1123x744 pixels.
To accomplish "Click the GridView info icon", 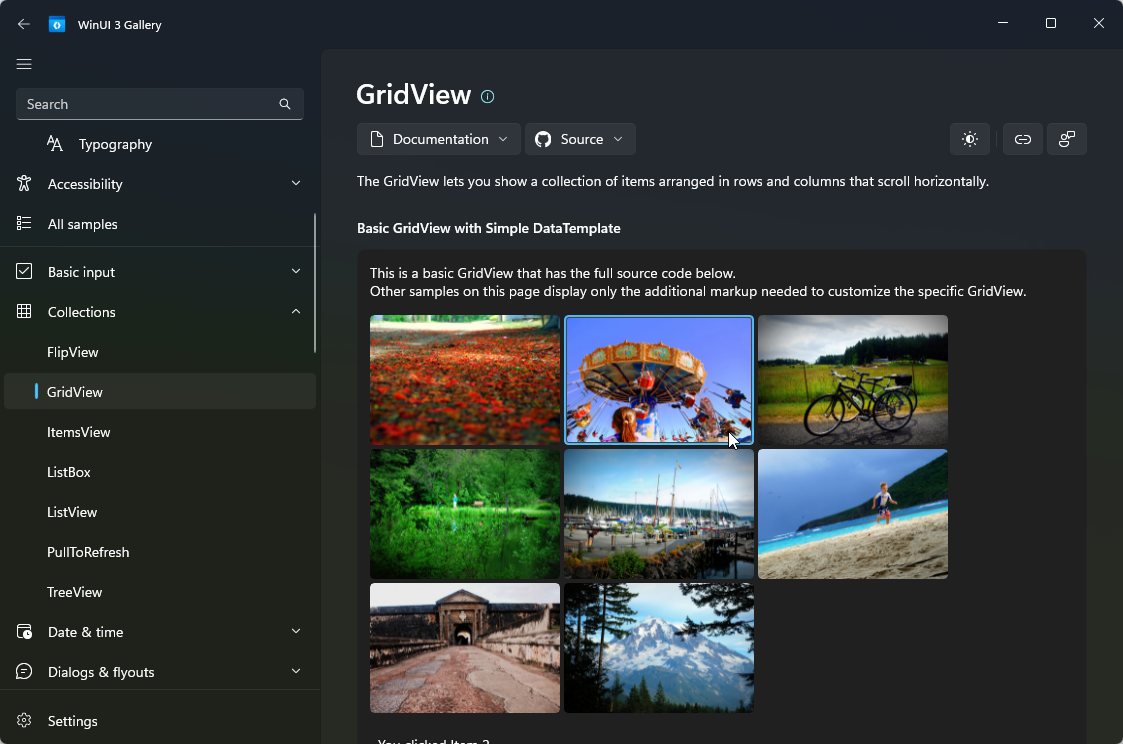I will click(487, 96).
